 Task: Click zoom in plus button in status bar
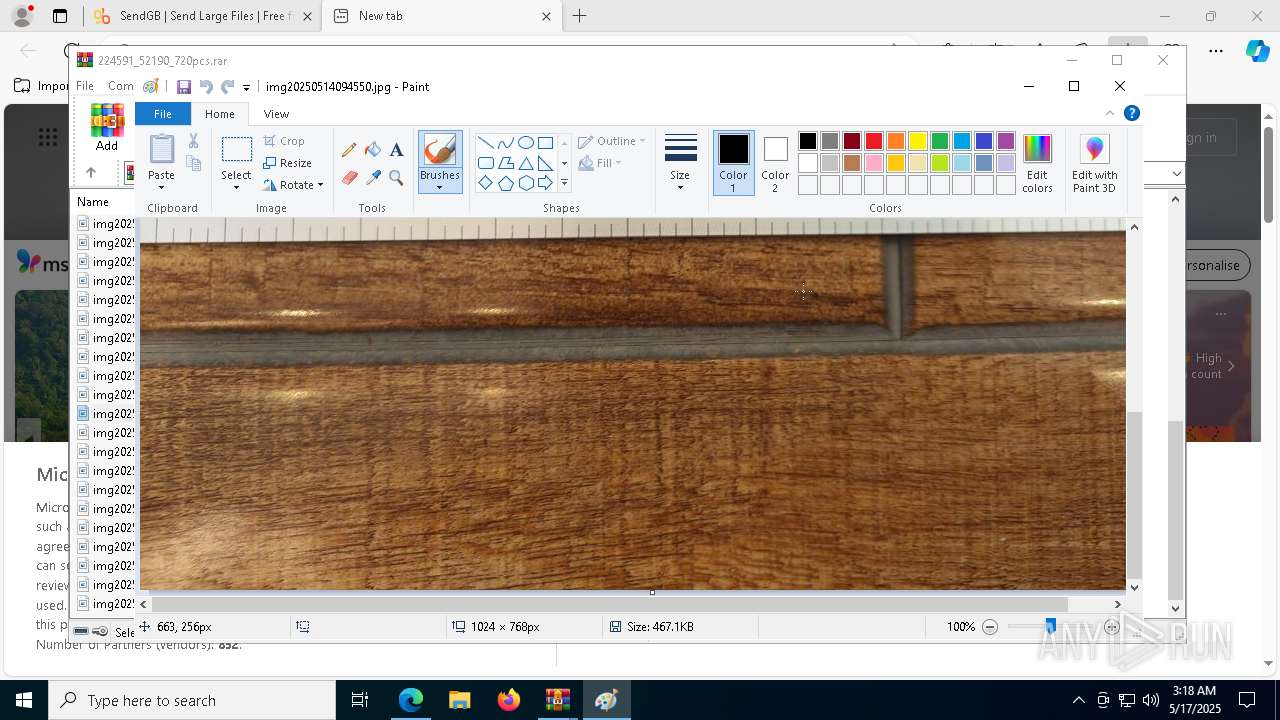[1111, 627]
